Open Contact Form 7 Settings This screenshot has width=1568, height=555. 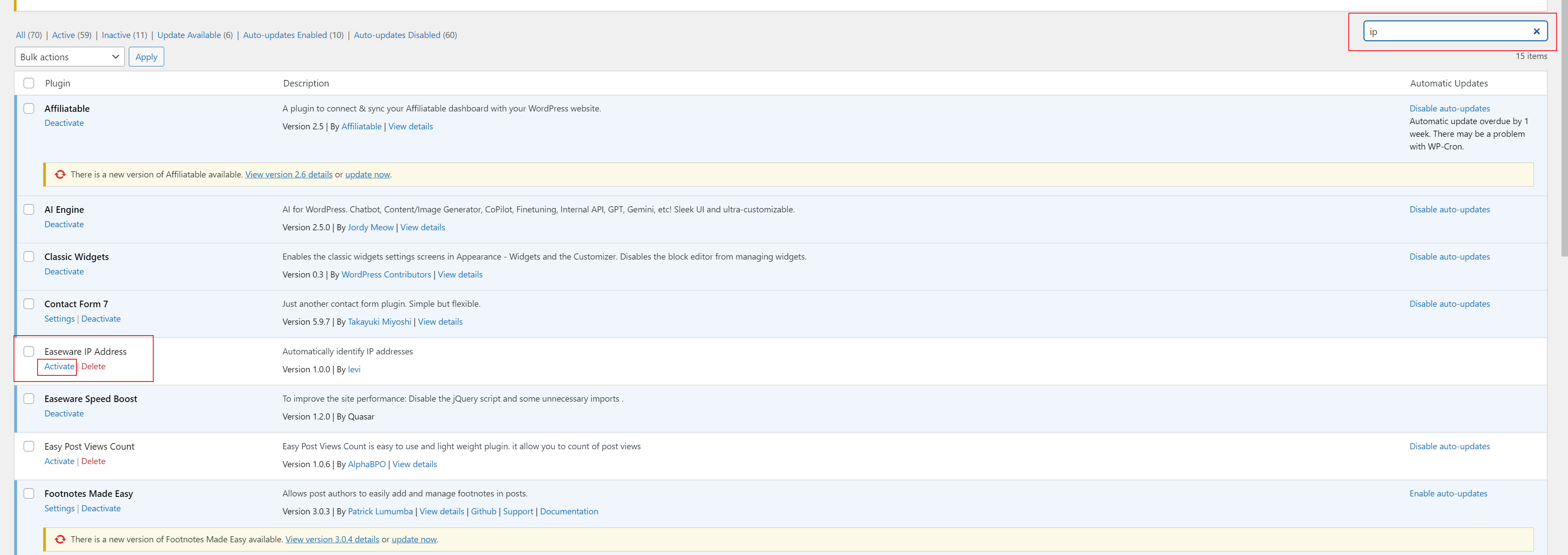pyautogui.click(x=59, y=319)
